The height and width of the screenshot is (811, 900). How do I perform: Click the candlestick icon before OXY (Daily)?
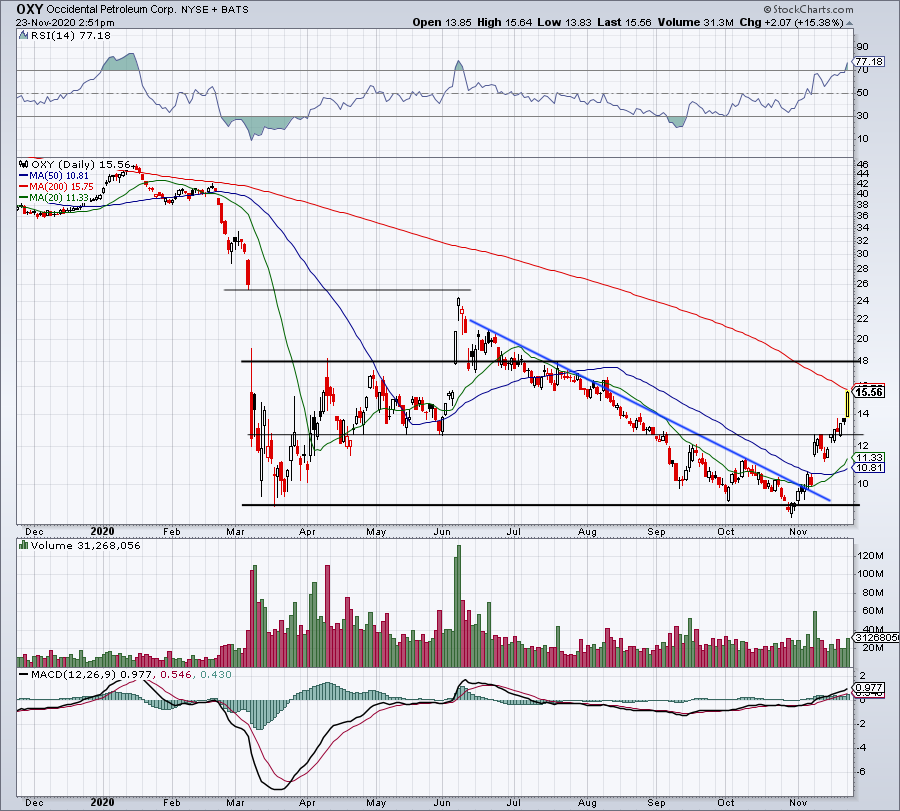click(x=24, y=164)
